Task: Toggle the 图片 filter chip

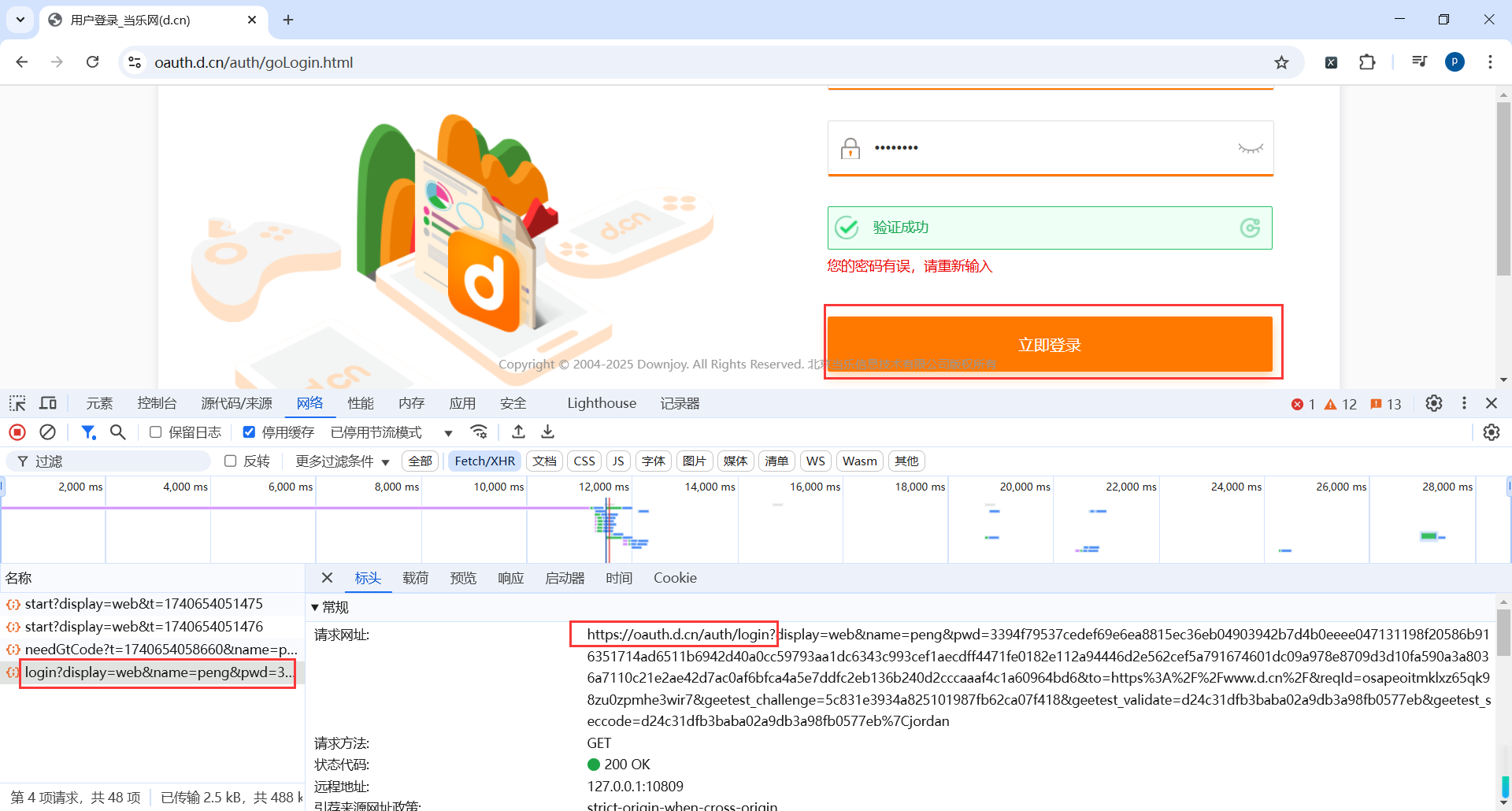Action: (694, 461)
